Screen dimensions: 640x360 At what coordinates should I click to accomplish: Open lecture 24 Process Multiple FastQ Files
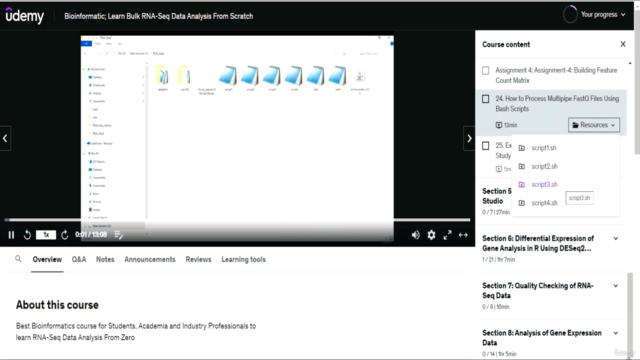(557, 104)
